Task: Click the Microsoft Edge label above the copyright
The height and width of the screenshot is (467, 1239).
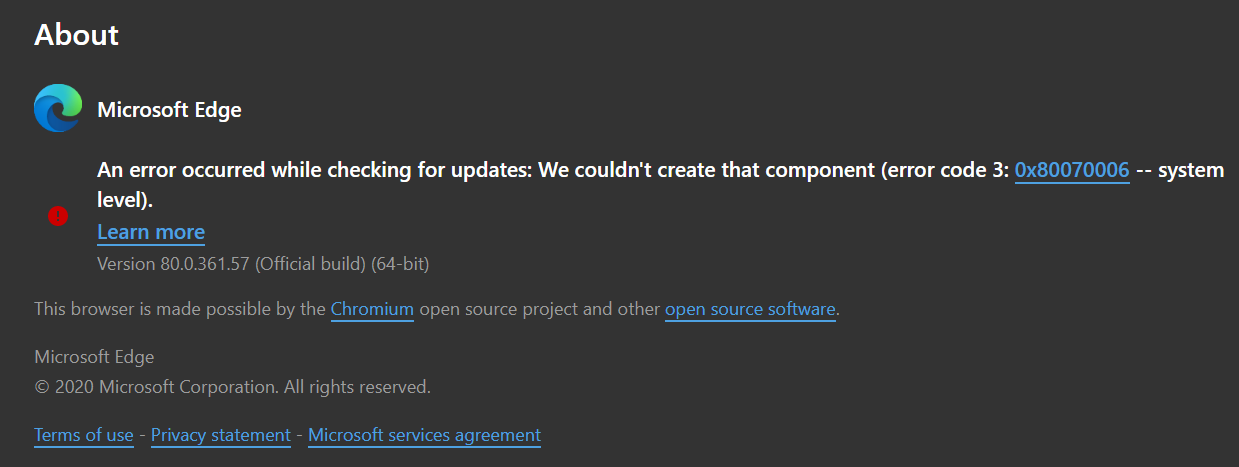Action: click(94, 357)
